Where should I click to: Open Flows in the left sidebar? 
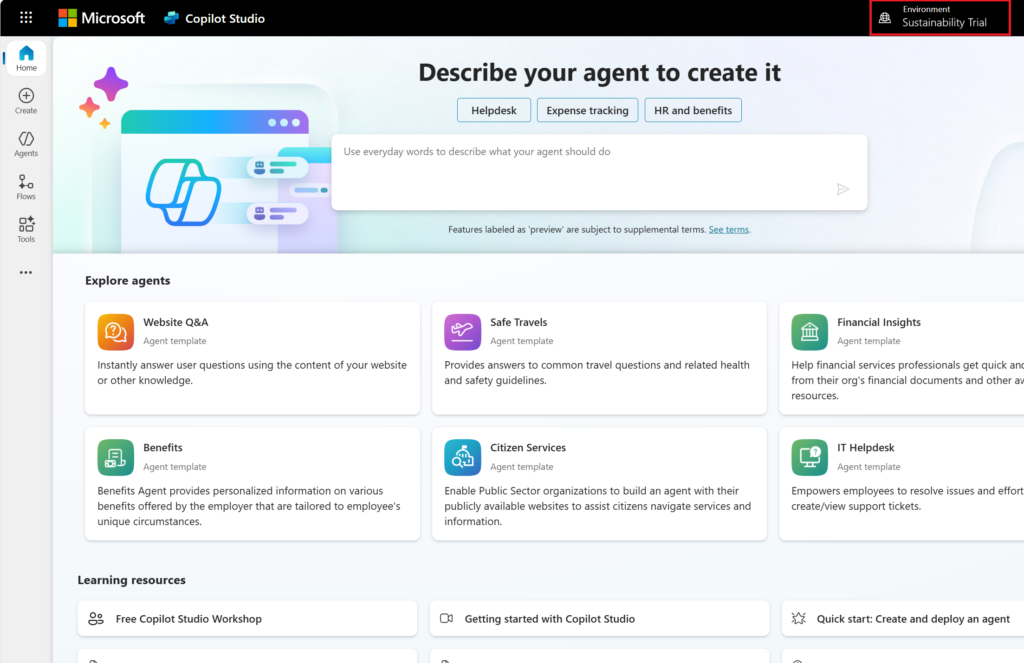pyautogui.click(x=26, y=187)
